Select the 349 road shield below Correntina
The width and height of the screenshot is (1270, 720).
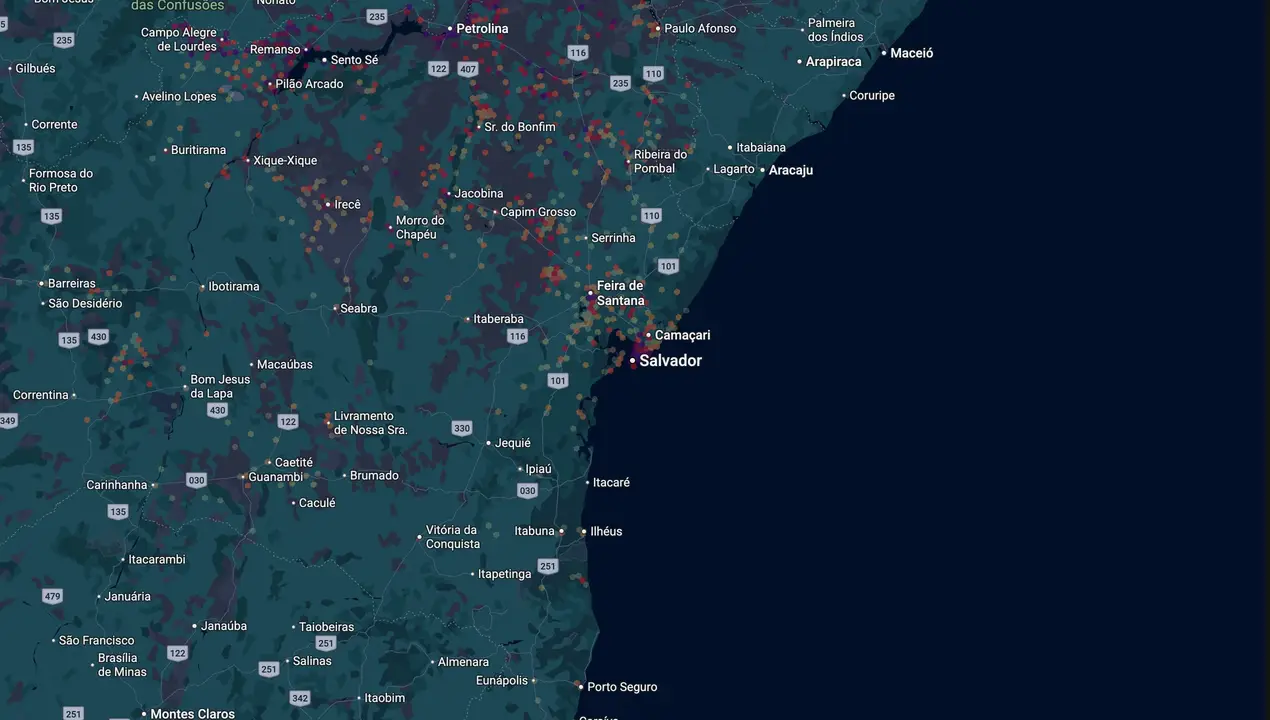(x=8, y=421)
